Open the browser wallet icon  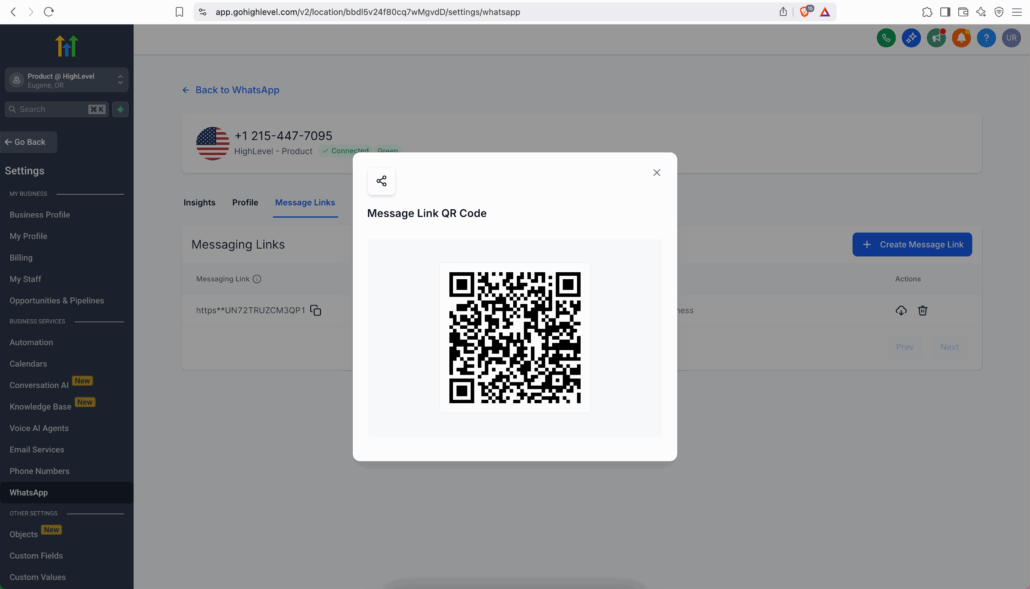[963, 12]
